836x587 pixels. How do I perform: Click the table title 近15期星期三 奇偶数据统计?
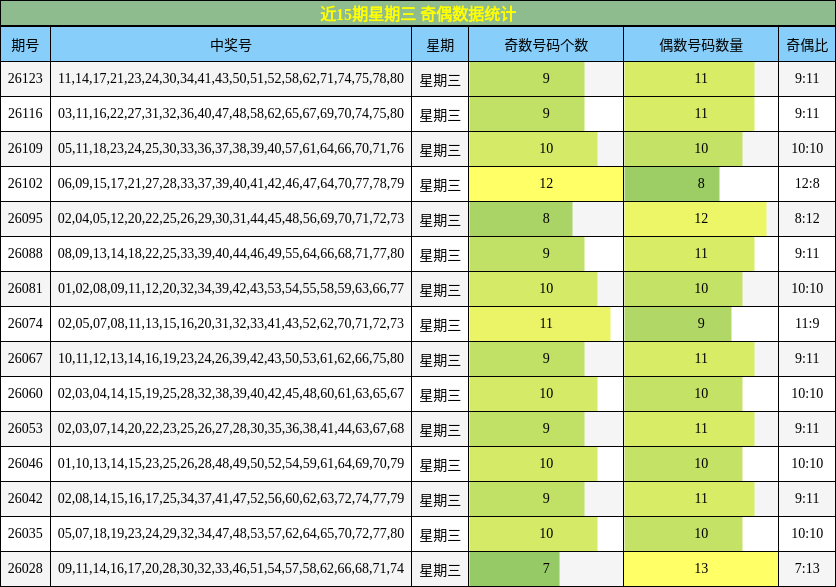click(x=418, y=14)
